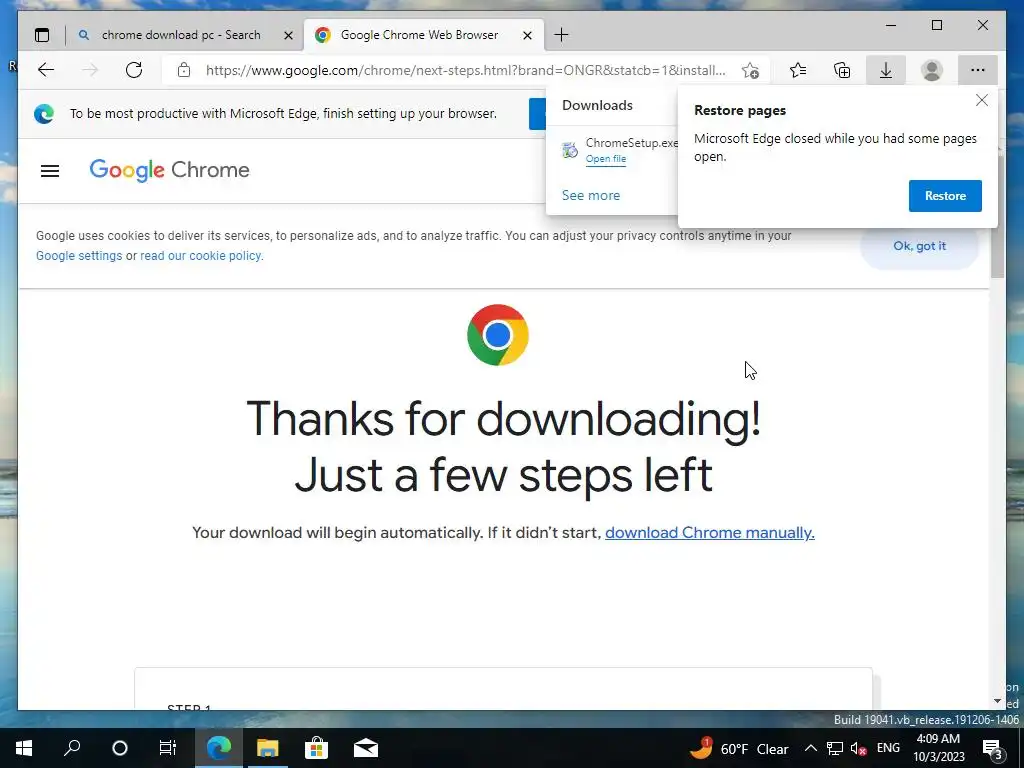1024x768 pixels.
Task: Open taskbar Search
Action: (72, 748)
